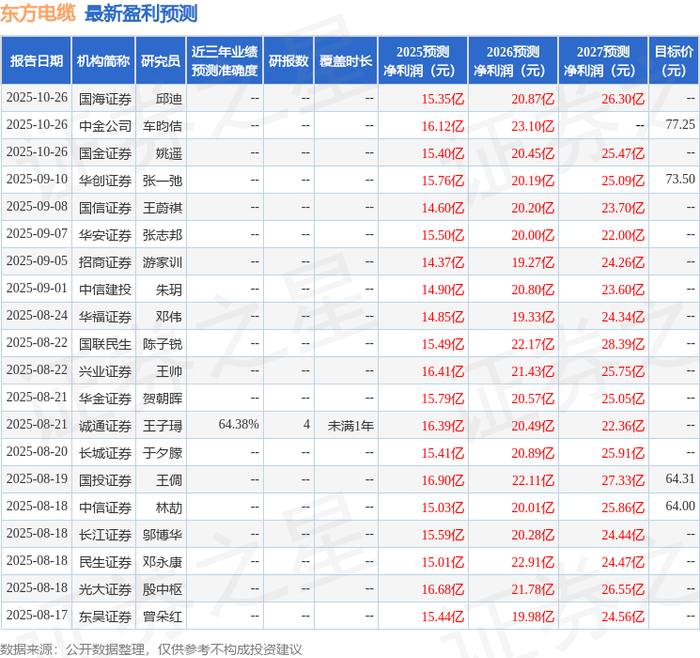
Task: Select the 覆盖时长 column header
Action: coord(346,61)
